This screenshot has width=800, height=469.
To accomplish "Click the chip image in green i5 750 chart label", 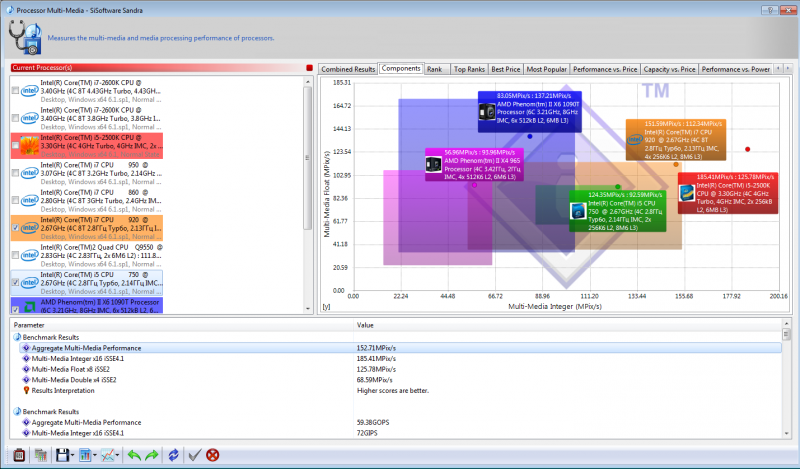I will (x=578, y=210).
